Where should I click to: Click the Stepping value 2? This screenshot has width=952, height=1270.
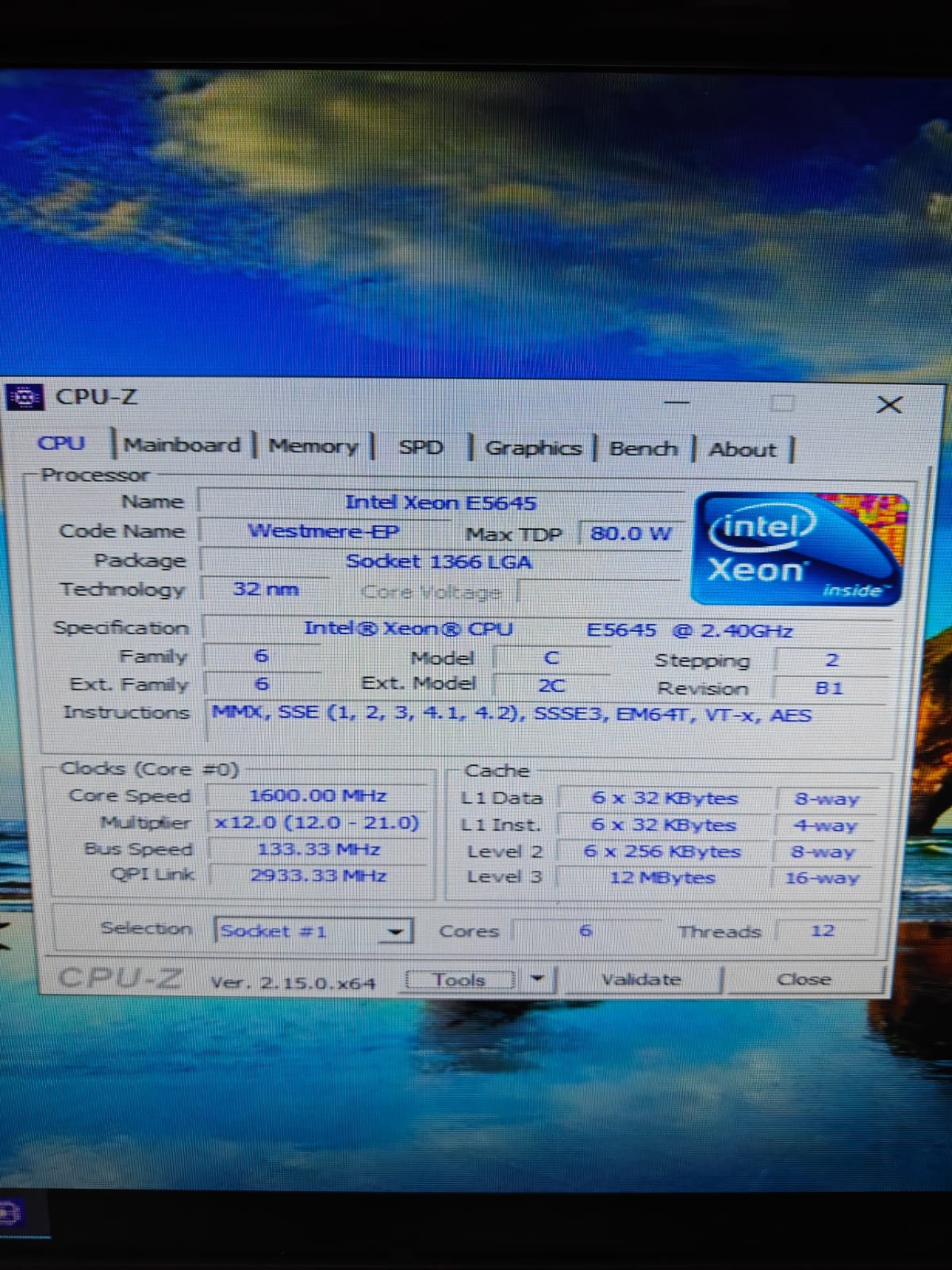click(x=831, y=660)
